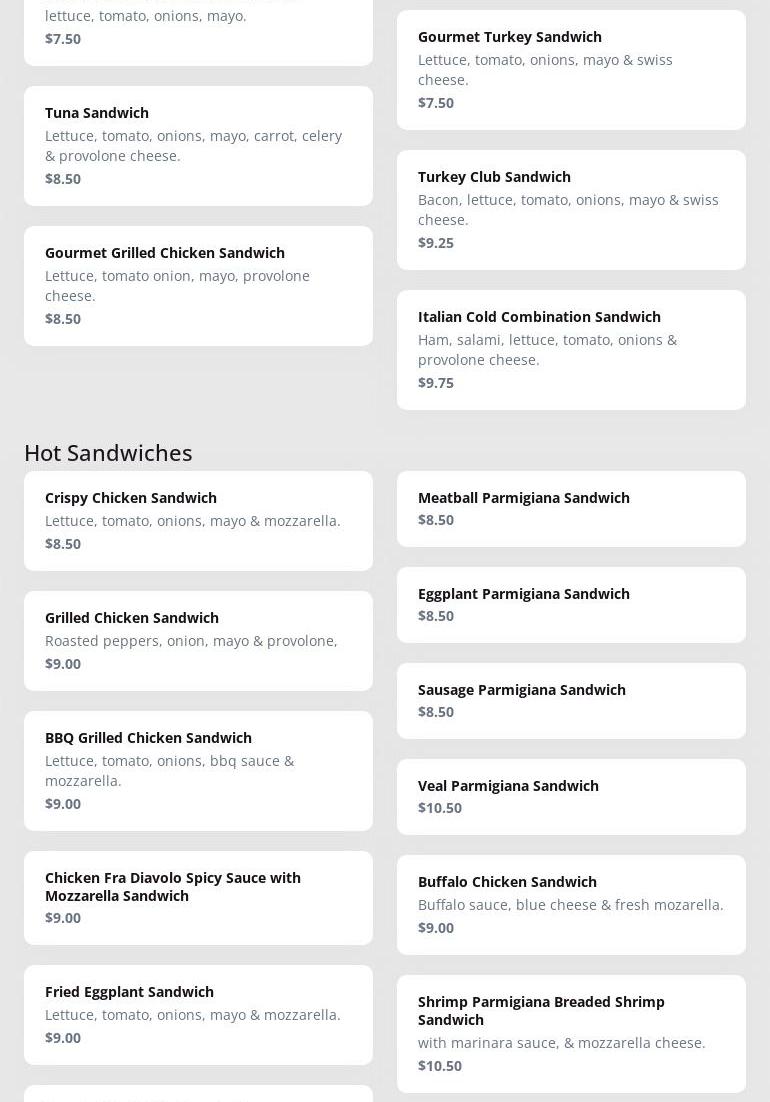Open the Grilled Chicken Sandwich with roasted peppers
Viewport: 770px width, 1102px height.
[x=198, y=640]
